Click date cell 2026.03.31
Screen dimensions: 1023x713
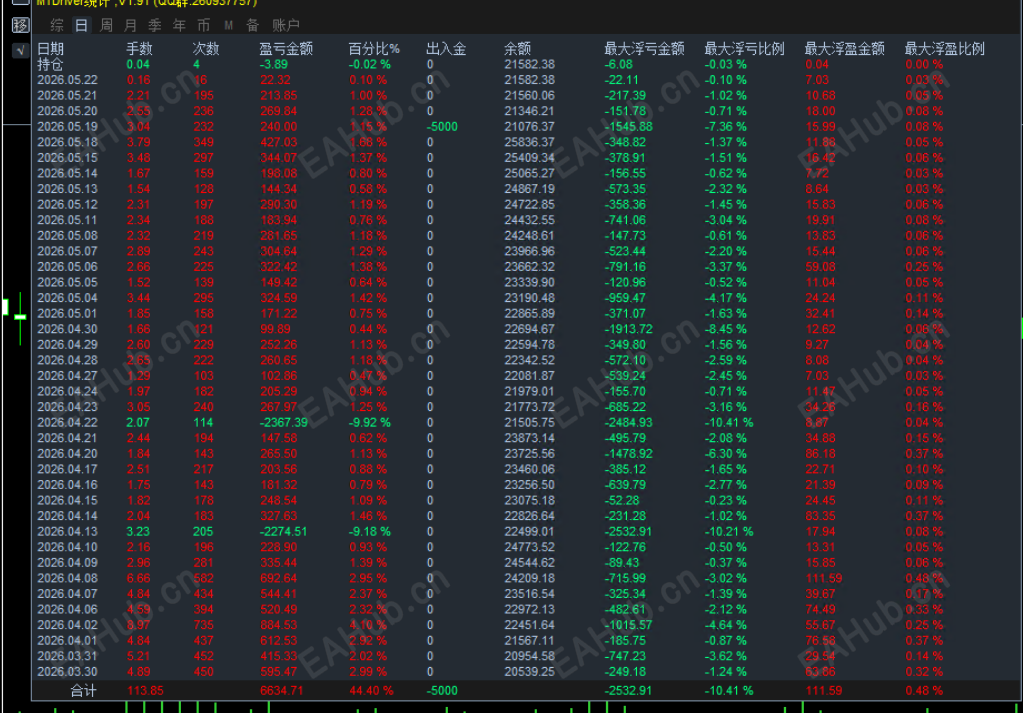(67, 656)
